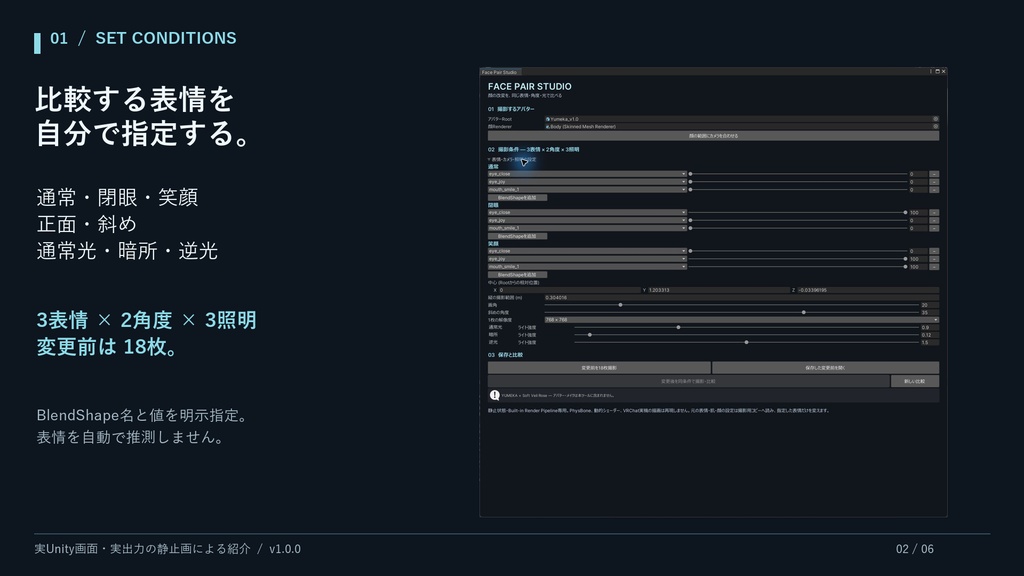Open eye_joy dropdown in 通常 section
Image resolution: width=1024 pixels, height=576 pixels.
[x=586, y=182]
